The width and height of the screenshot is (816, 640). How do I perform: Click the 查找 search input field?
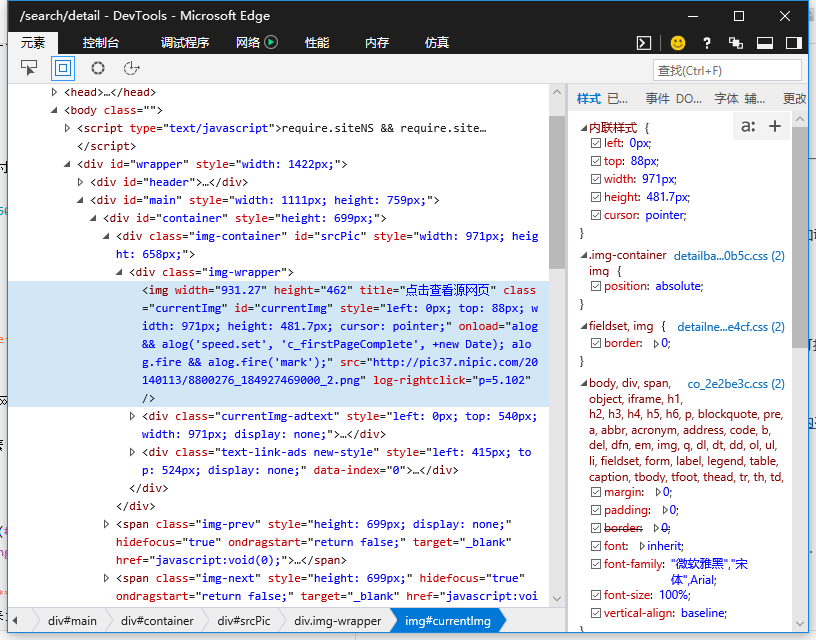(x=727, y=70)
